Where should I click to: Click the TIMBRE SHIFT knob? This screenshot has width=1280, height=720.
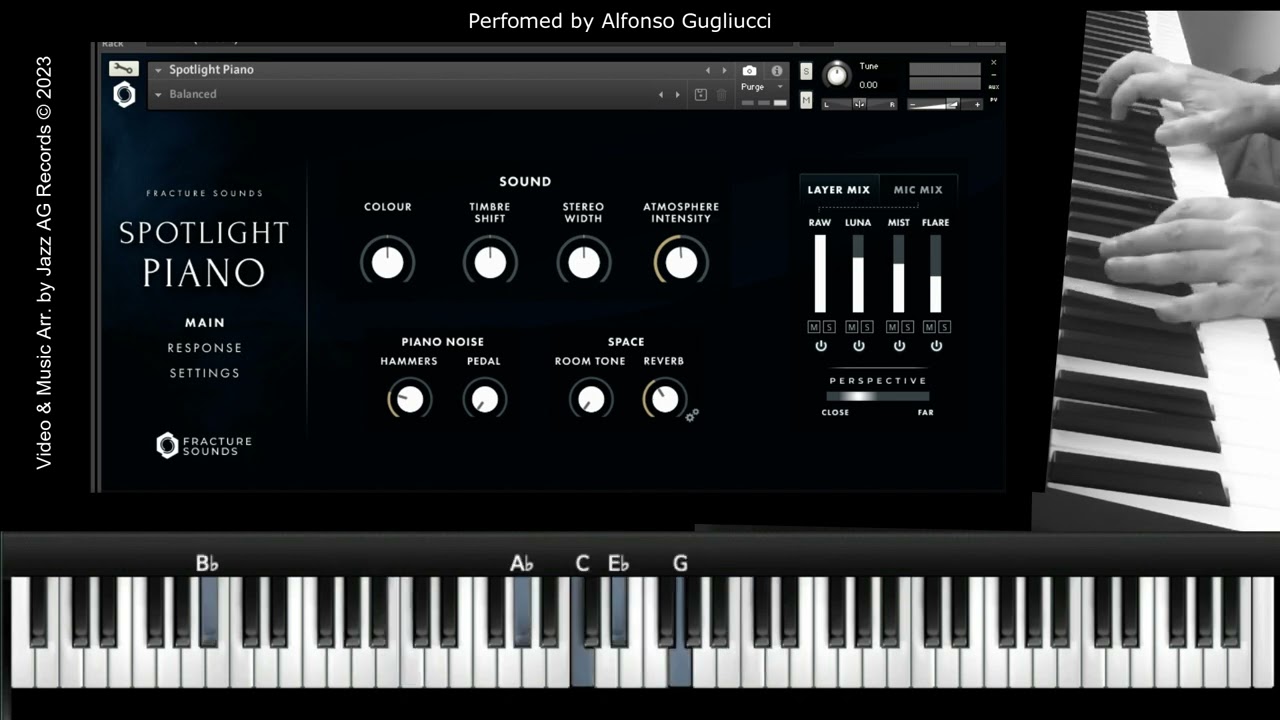click(490, 262)
